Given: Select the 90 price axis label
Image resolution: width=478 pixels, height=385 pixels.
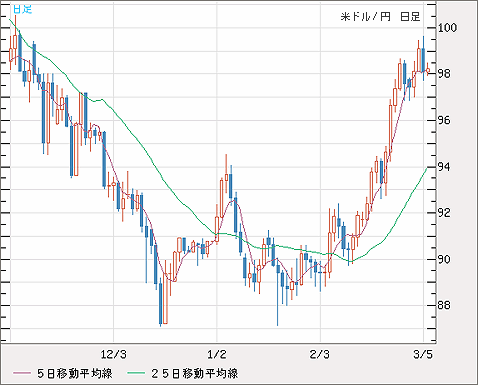Looking at the screenshot, I should [444, 259].
